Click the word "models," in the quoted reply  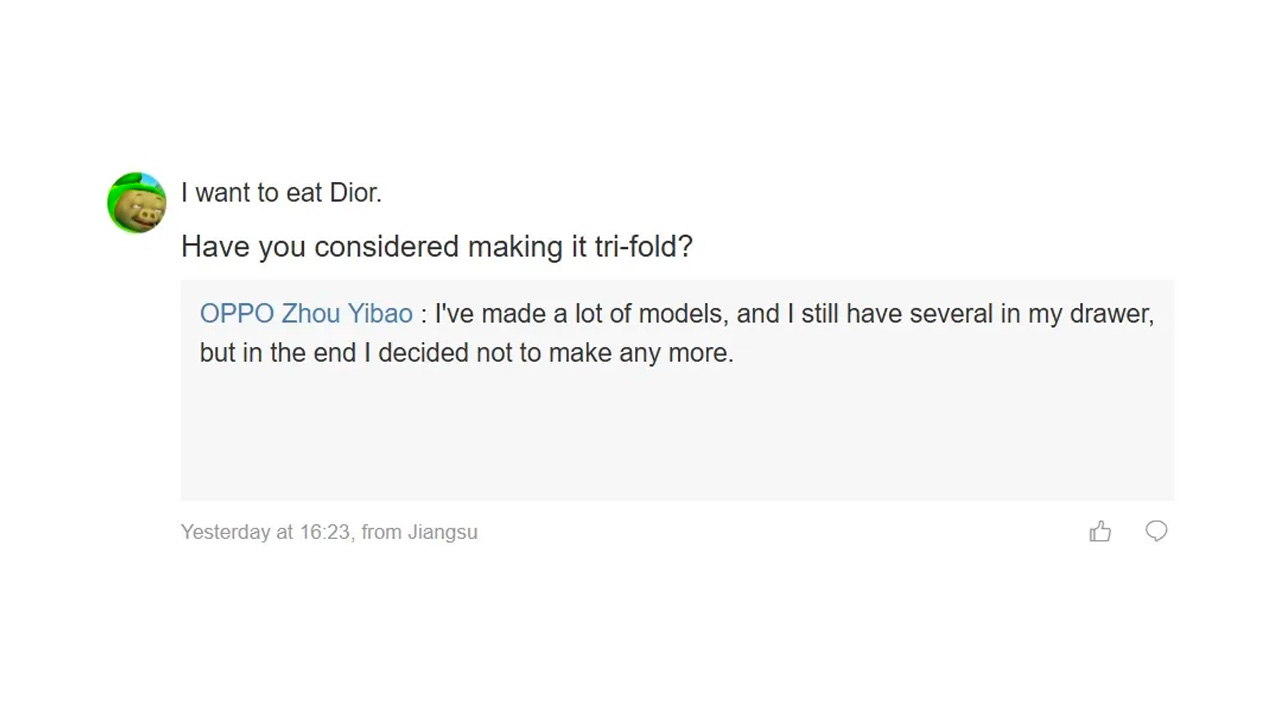click(x=684, y=314)
